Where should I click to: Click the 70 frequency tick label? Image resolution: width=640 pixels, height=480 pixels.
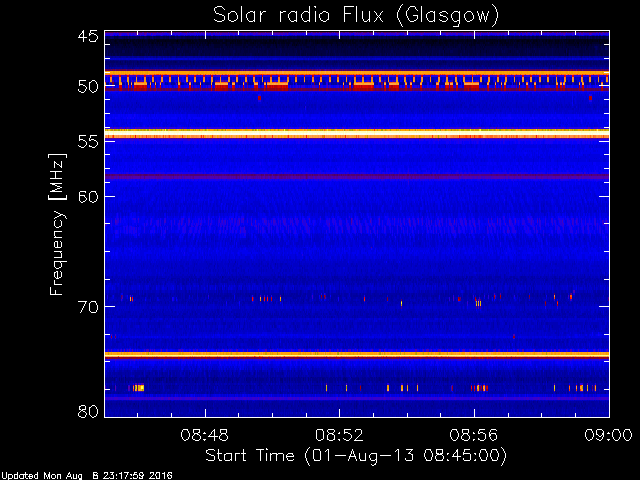point(88,307)
